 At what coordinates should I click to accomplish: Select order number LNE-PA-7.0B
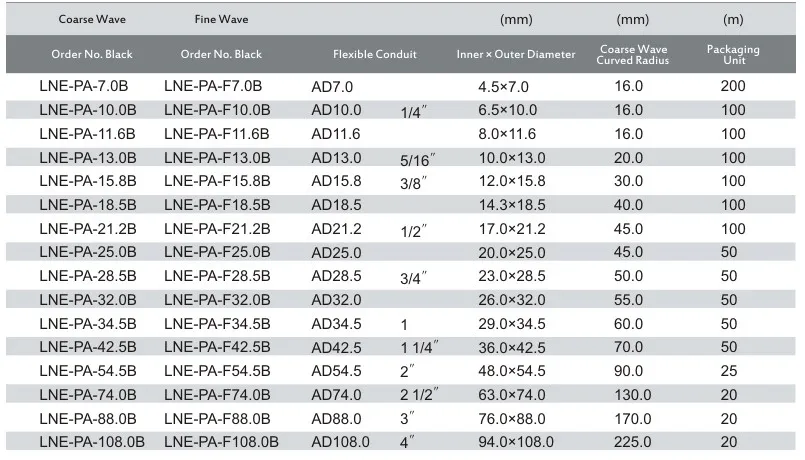84,86
